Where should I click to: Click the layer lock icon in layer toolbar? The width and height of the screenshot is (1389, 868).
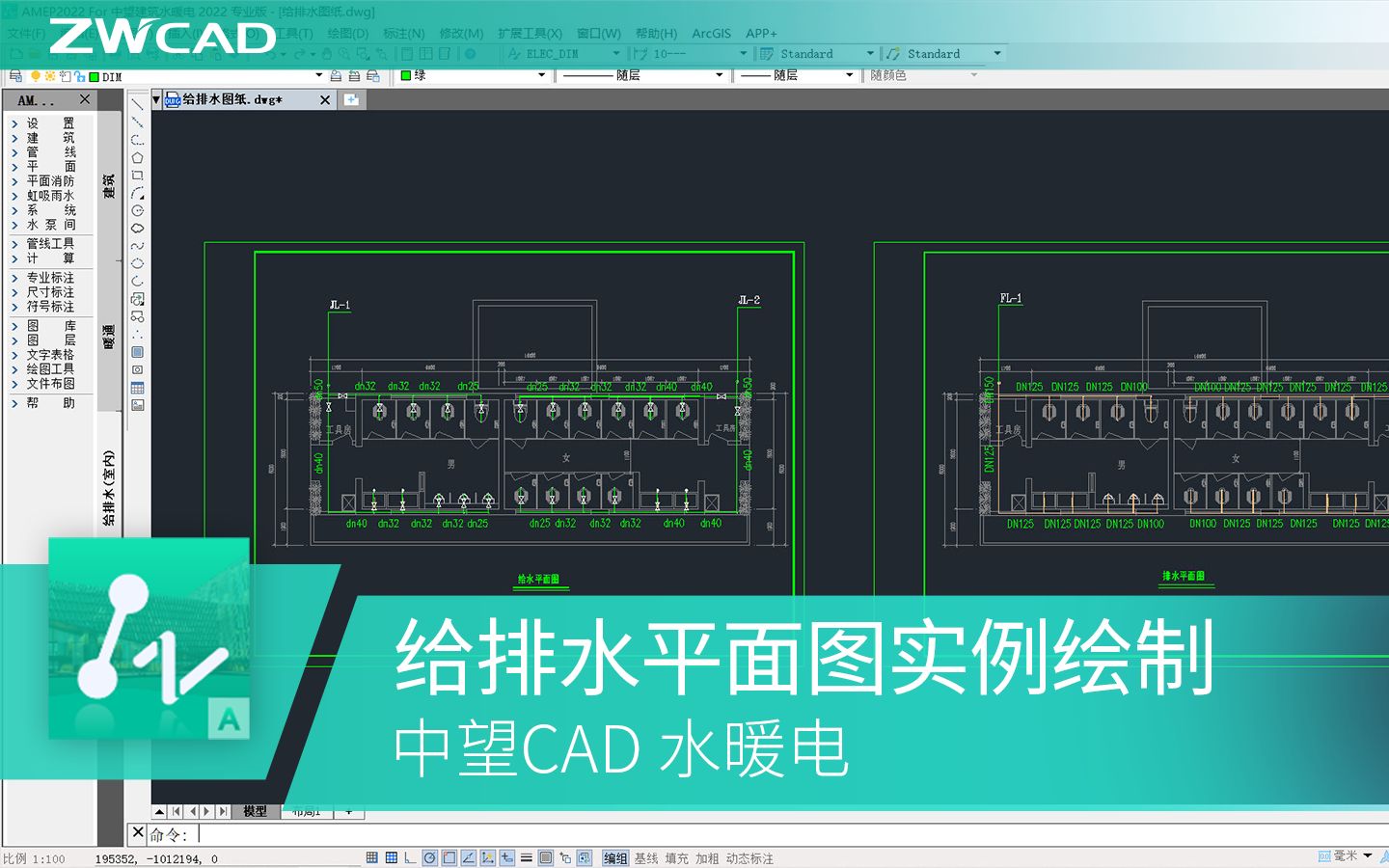pos(79,75)
